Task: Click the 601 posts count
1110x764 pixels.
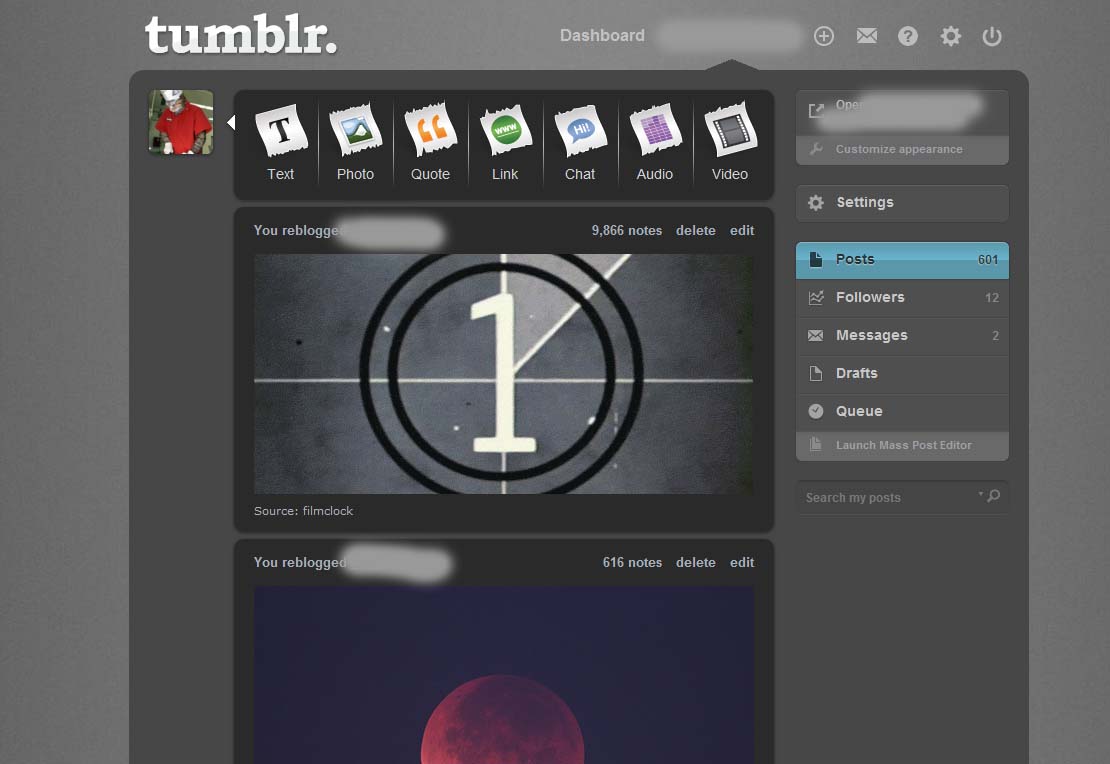Action: tap(988, 260)
